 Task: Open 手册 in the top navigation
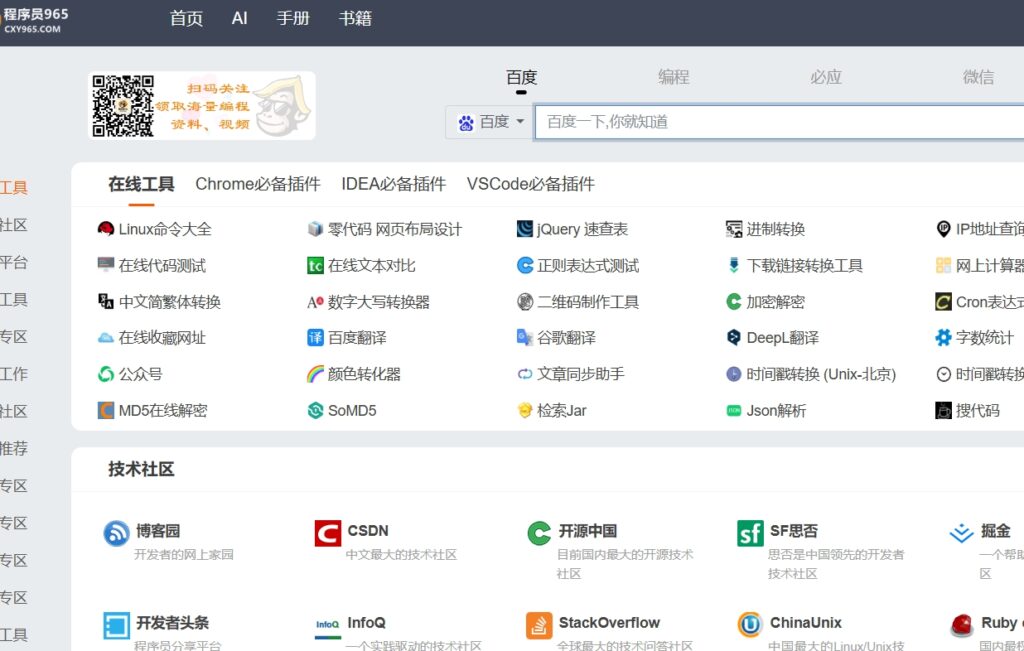(x=293, y=18)
